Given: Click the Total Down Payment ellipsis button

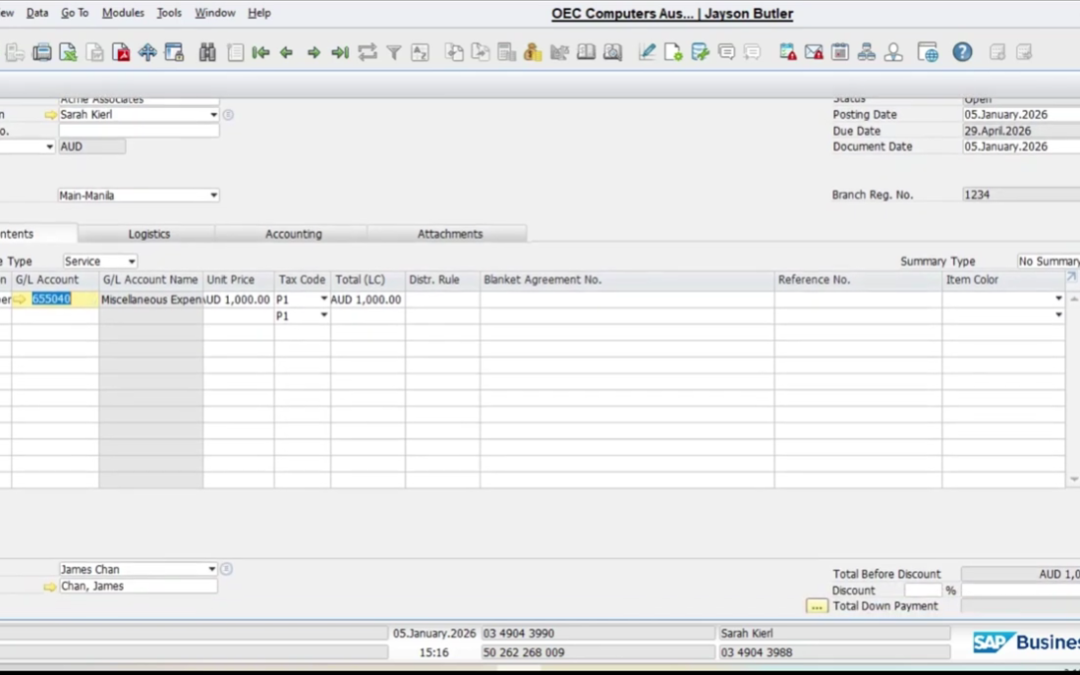Looking at the screenshot, I should (817, 606).
